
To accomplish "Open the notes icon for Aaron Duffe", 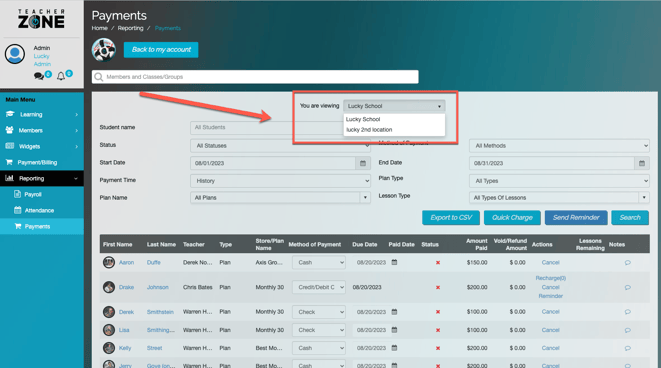I will pyautogui.click(x=627, y=263).
